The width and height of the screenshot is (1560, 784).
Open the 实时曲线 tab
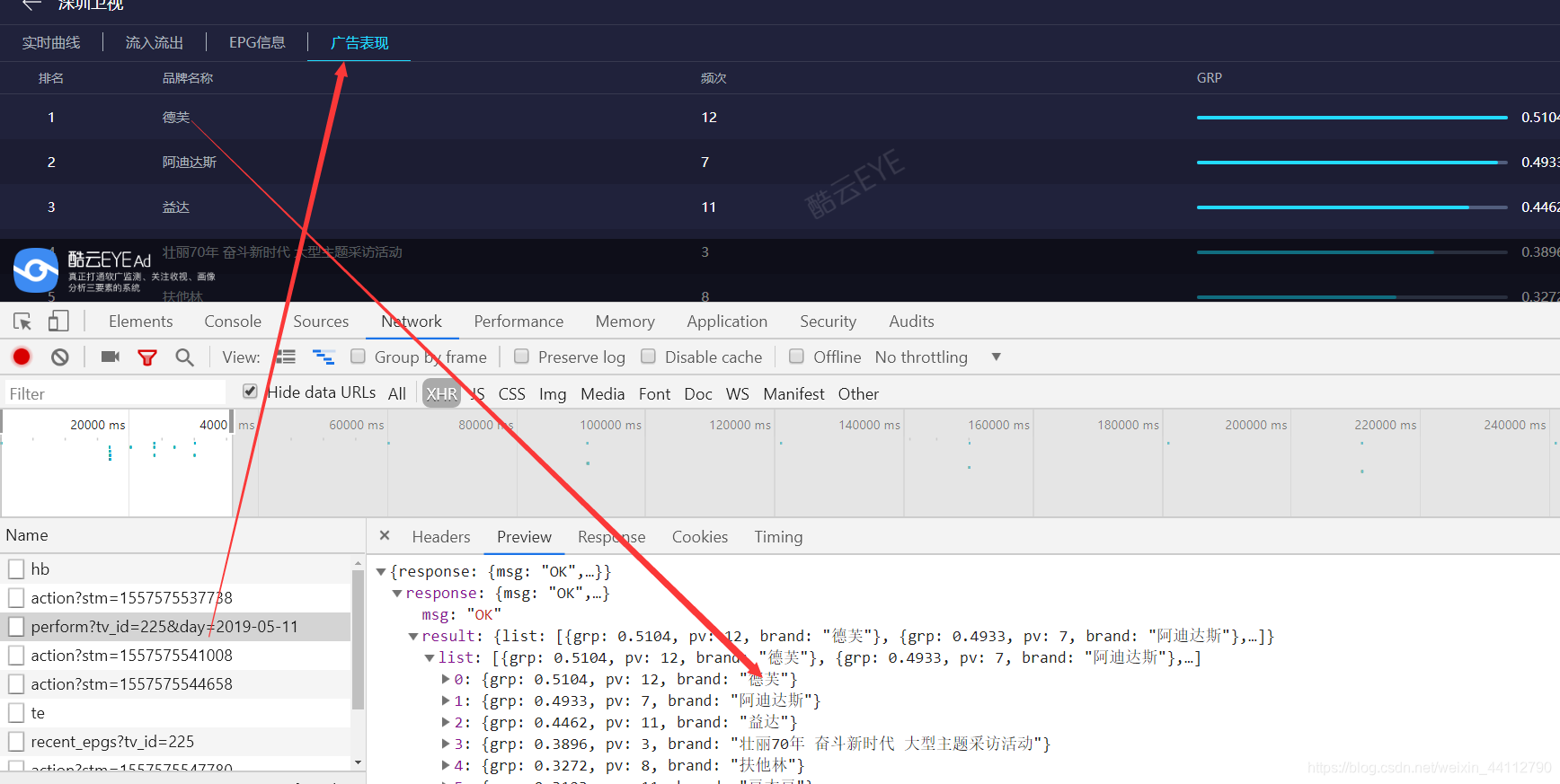(51, 42)
